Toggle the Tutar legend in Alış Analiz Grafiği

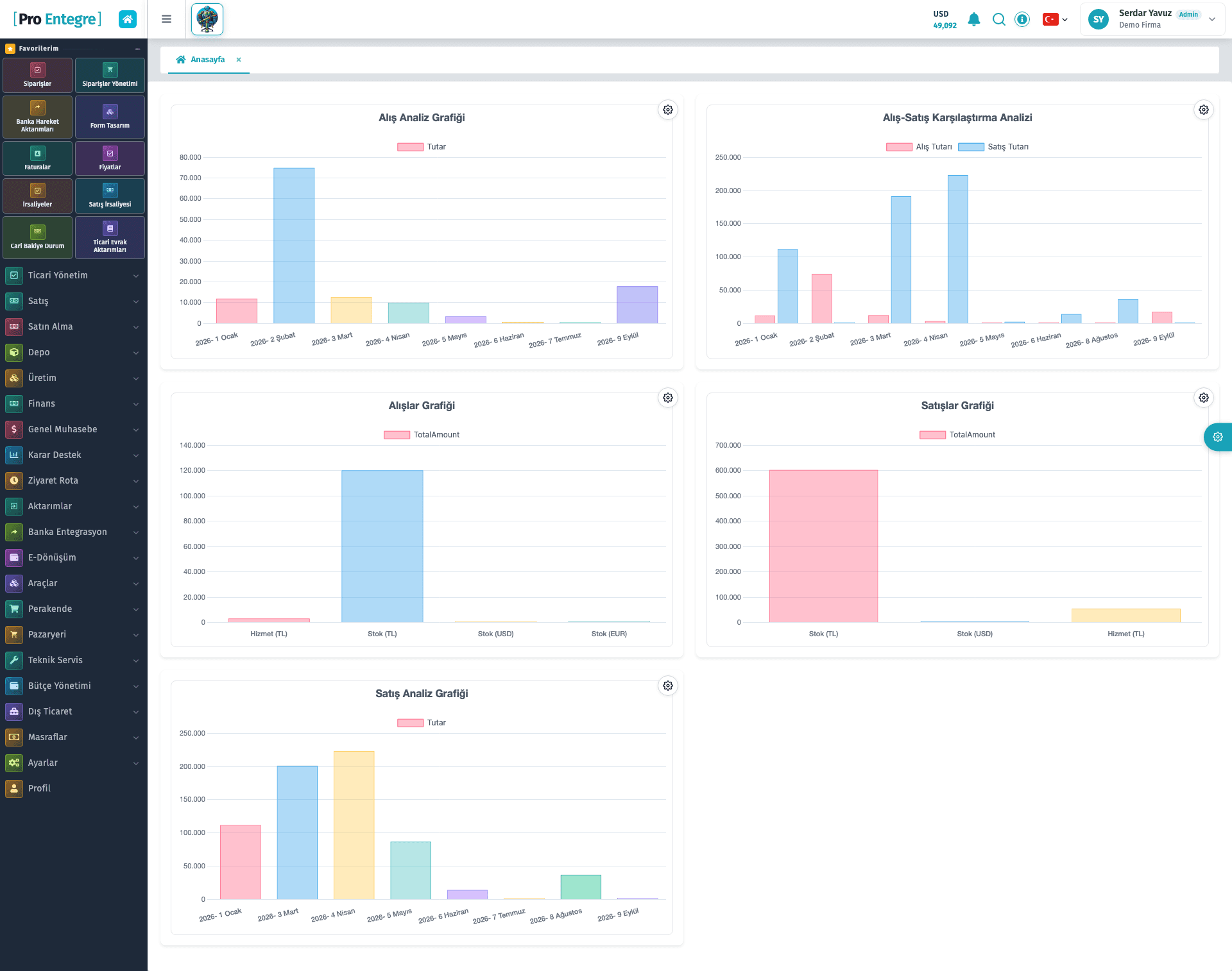pos(422,147)
